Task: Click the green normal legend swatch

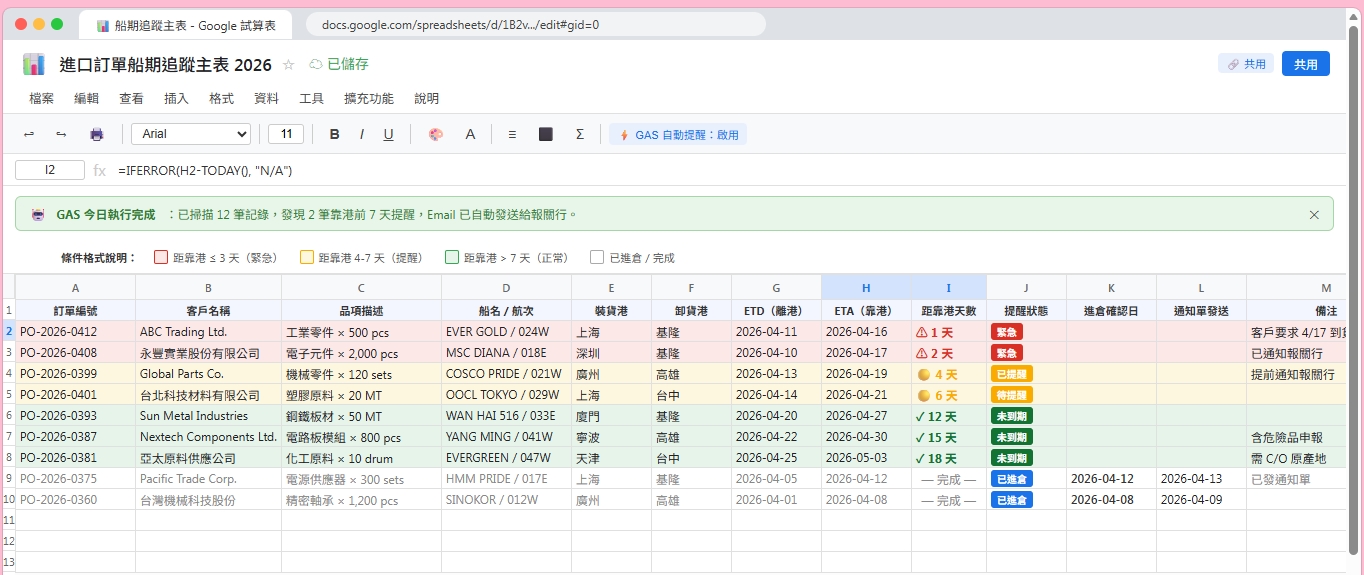Action: (452, 257)
